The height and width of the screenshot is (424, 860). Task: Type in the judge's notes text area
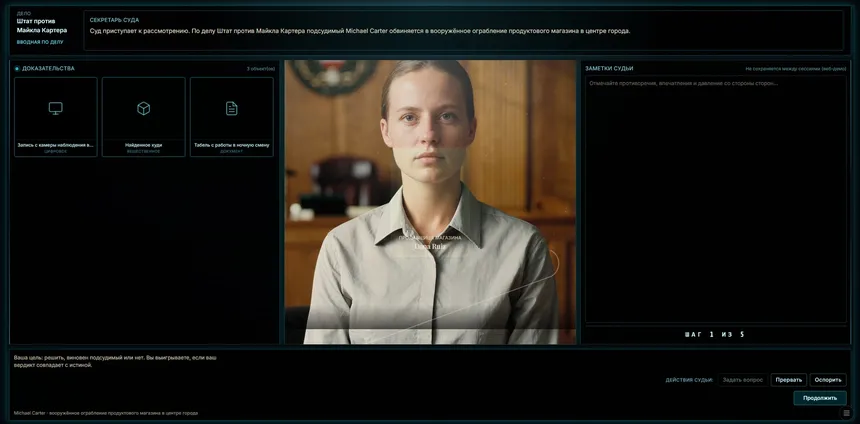click(x=715, y=200)
